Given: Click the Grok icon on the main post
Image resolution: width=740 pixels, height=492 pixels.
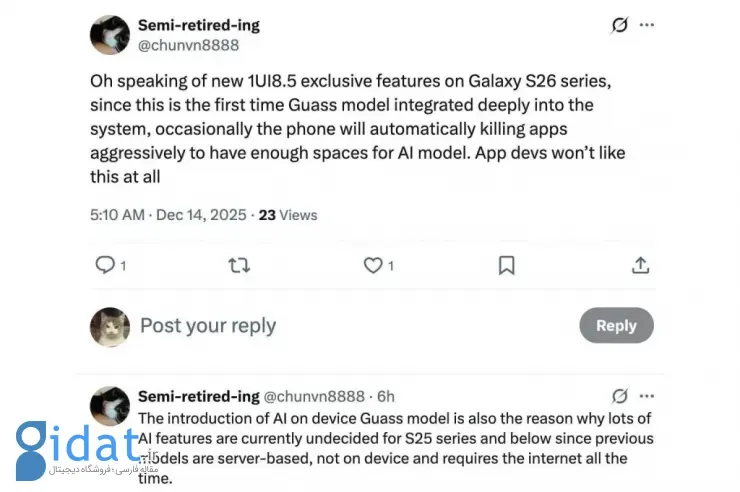Looking at the screenshot, I should click(620, 25).
